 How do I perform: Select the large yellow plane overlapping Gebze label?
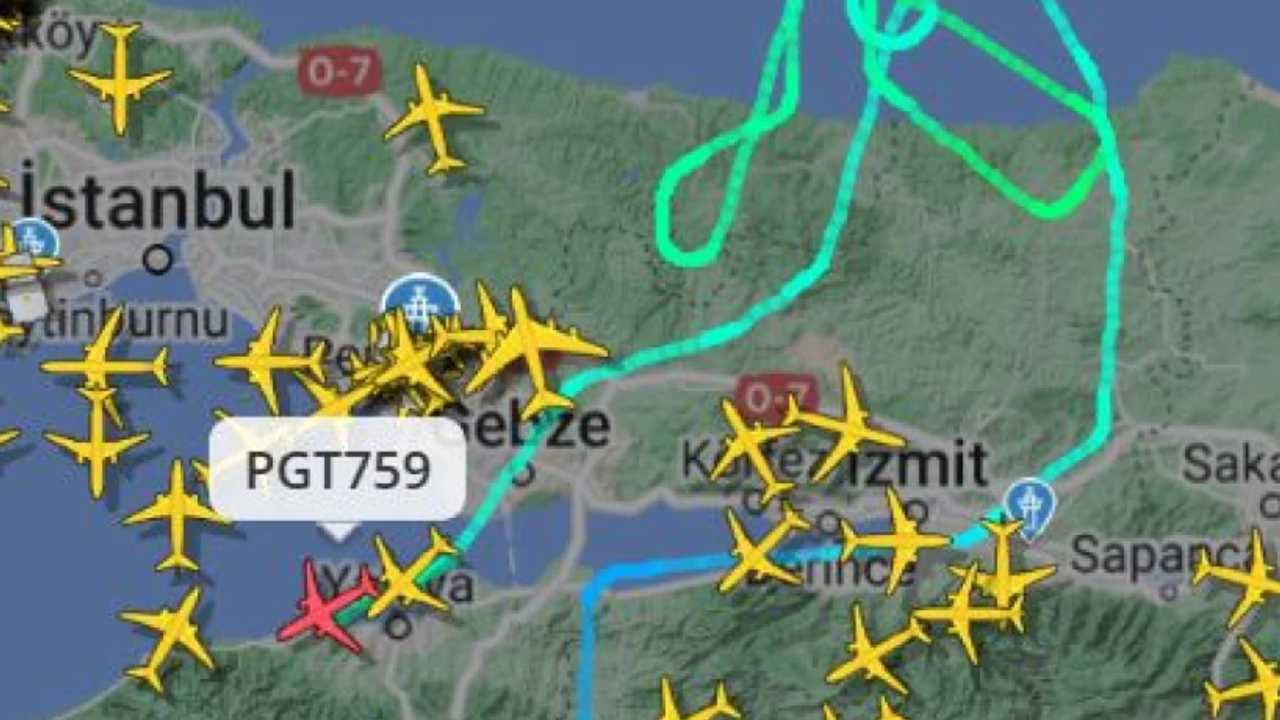[532, 351]
